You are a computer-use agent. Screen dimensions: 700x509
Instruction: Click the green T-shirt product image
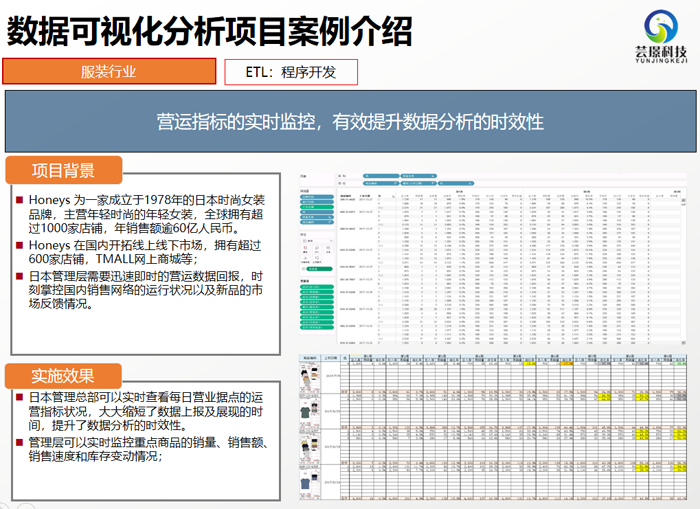305,411
